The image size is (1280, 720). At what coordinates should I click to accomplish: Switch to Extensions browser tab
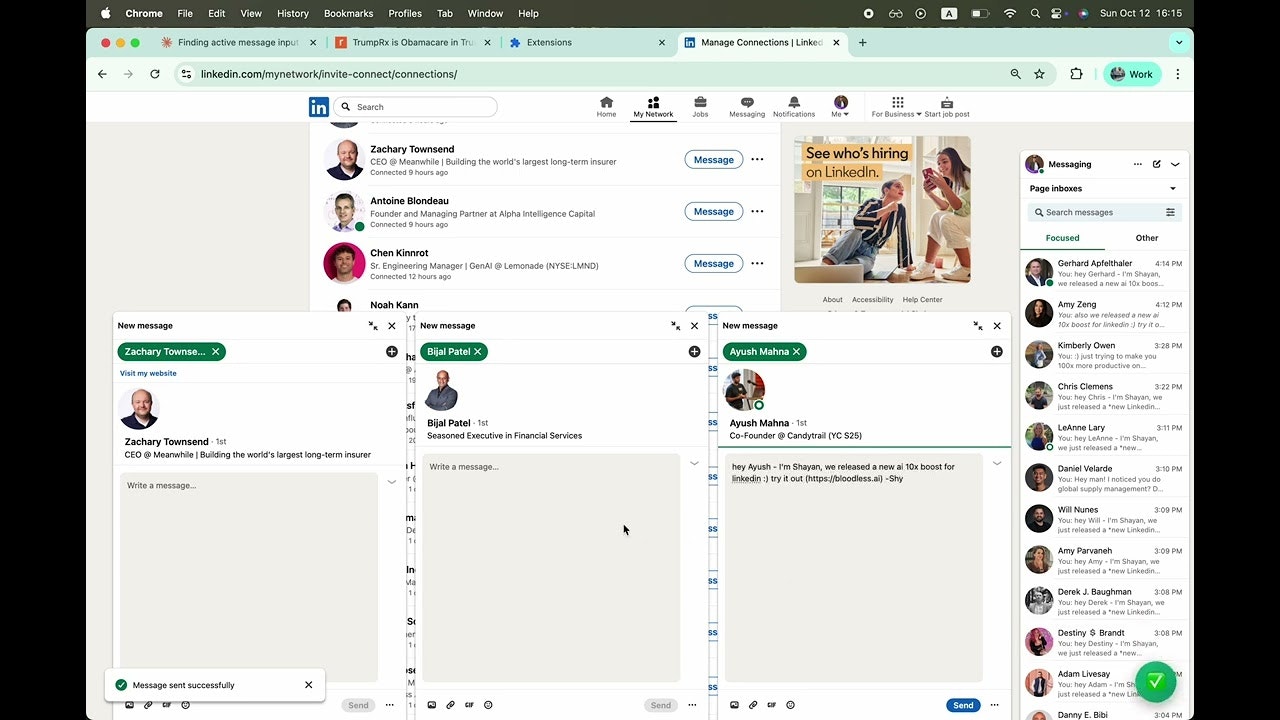[585, 43]
